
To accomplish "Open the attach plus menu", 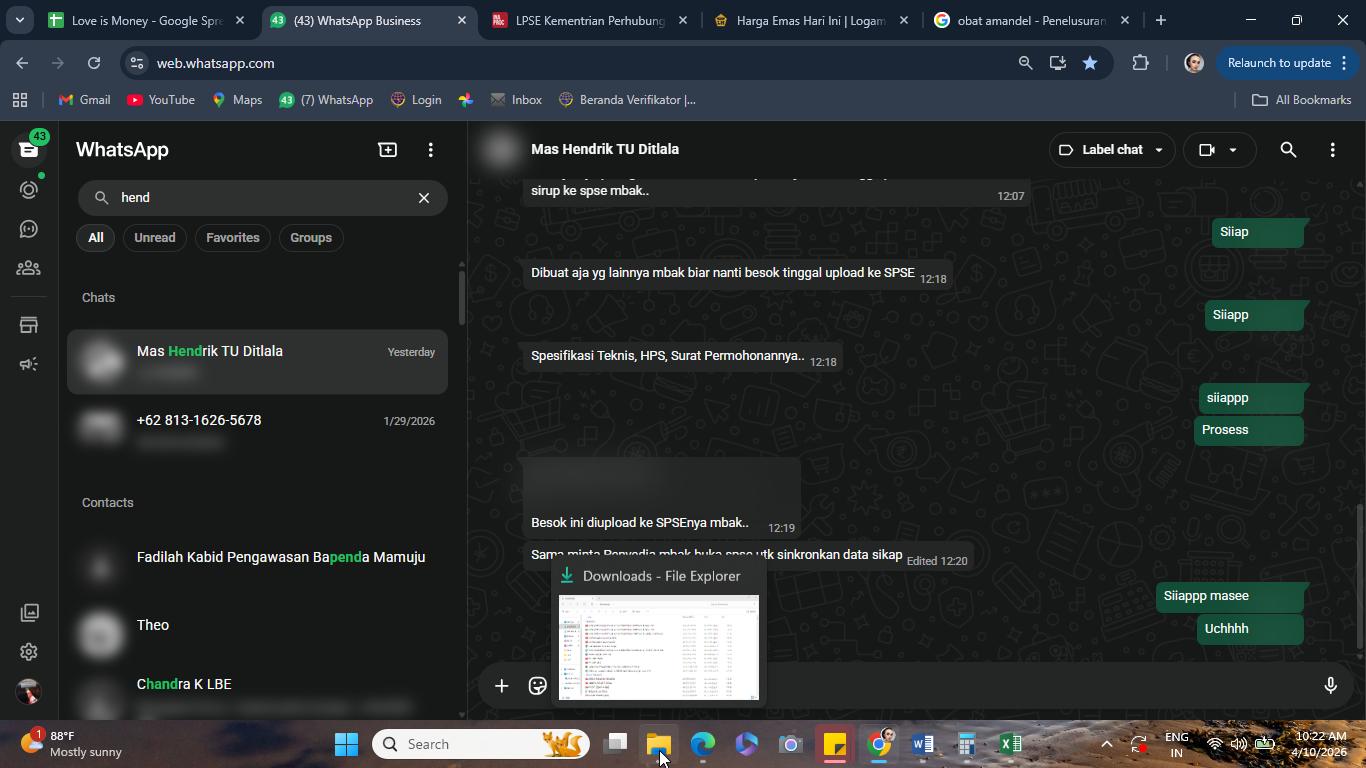I will [x=502, y=685].
